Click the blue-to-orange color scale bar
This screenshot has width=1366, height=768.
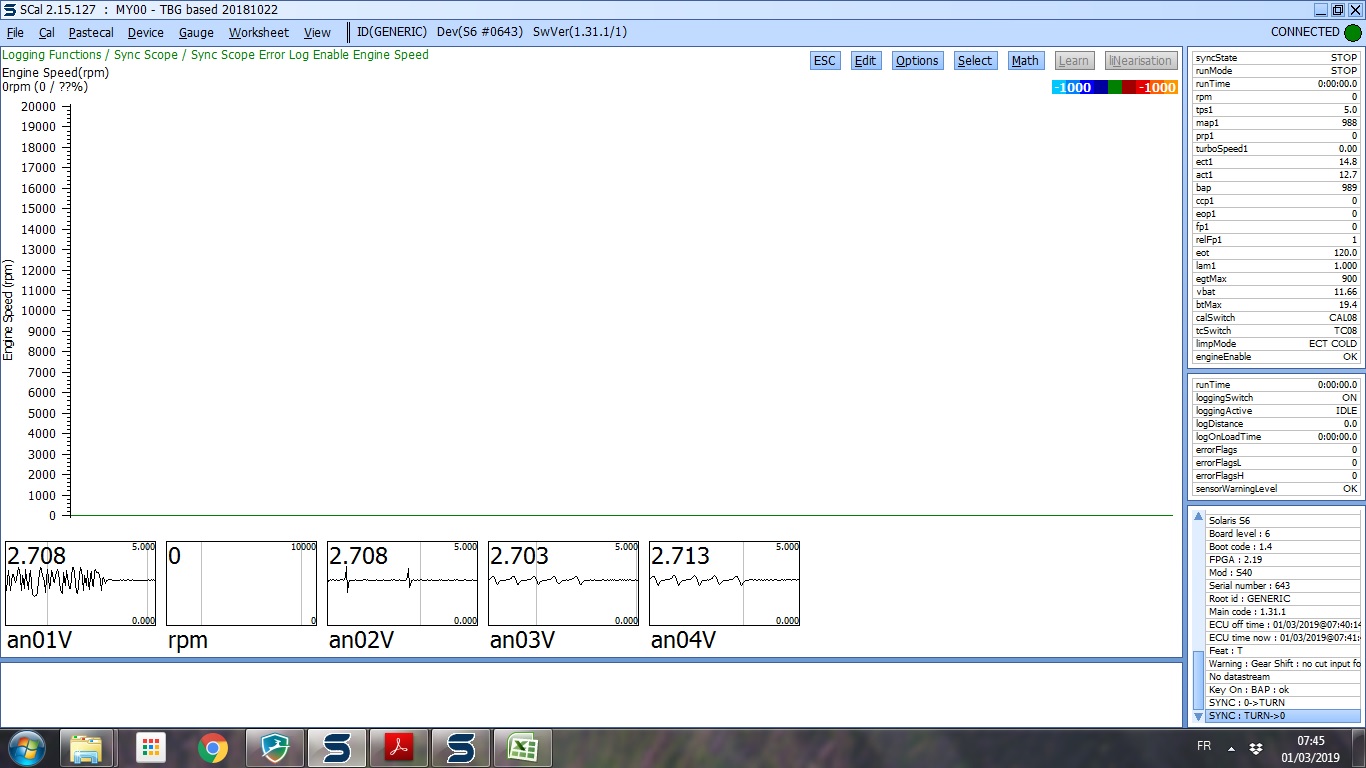pos(1114,87)
